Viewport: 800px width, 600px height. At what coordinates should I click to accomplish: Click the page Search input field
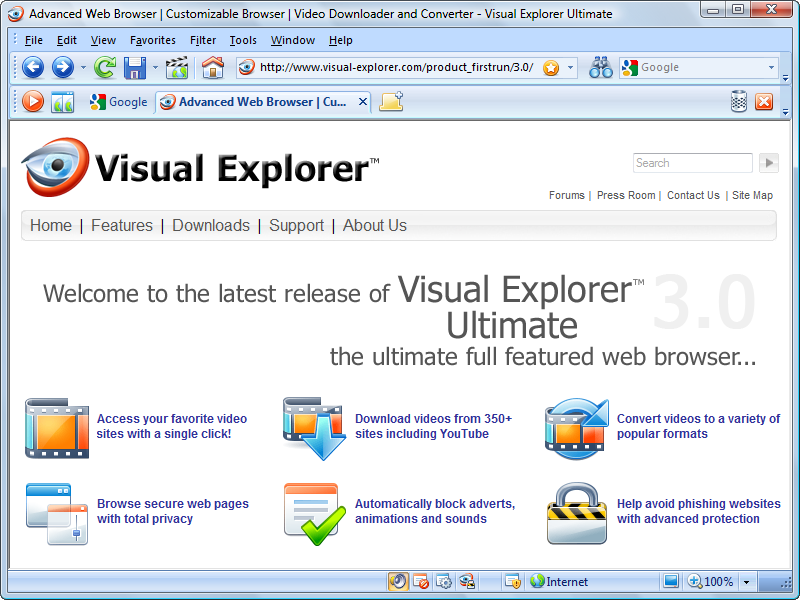(x=692, y=163)
